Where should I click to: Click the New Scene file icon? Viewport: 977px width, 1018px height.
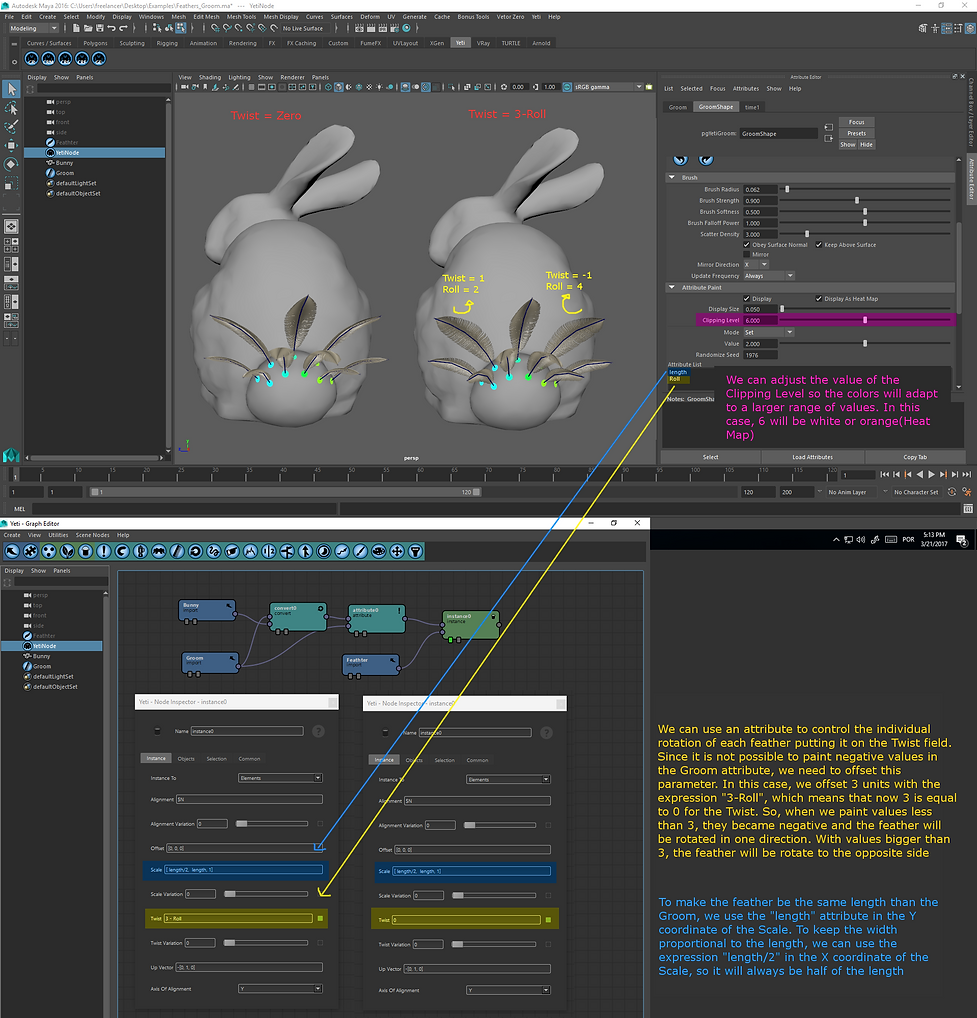(77, 28)
